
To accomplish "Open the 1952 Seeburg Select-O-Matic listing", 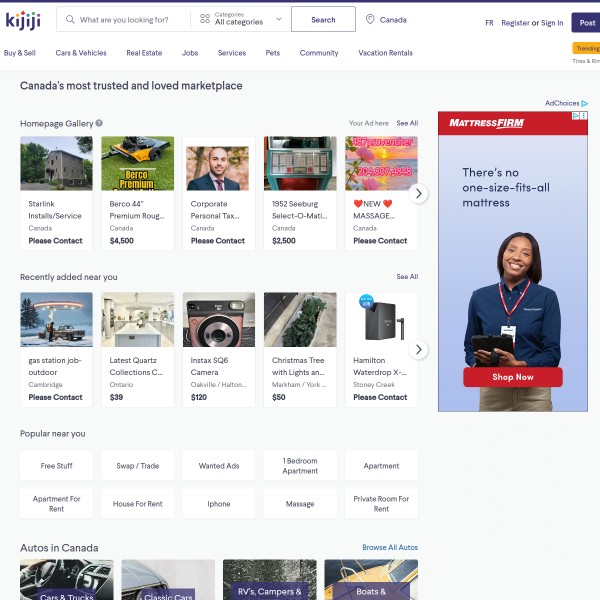I will [300, 193].
